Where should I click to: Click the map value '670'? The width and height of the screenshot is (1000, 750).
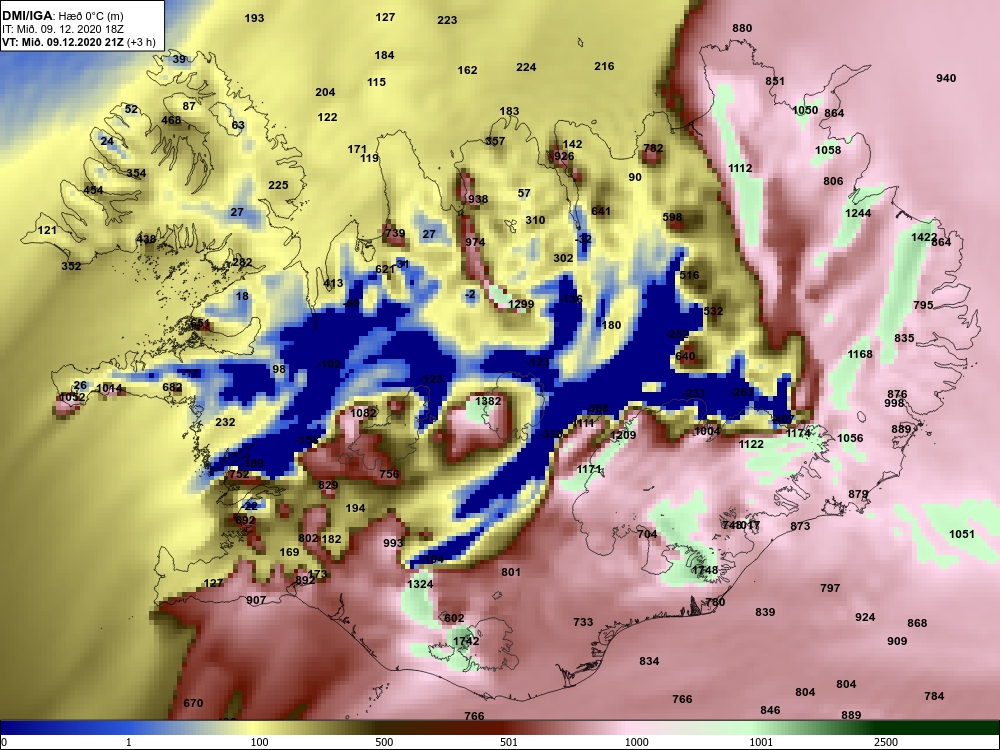(x=193, y=703)
